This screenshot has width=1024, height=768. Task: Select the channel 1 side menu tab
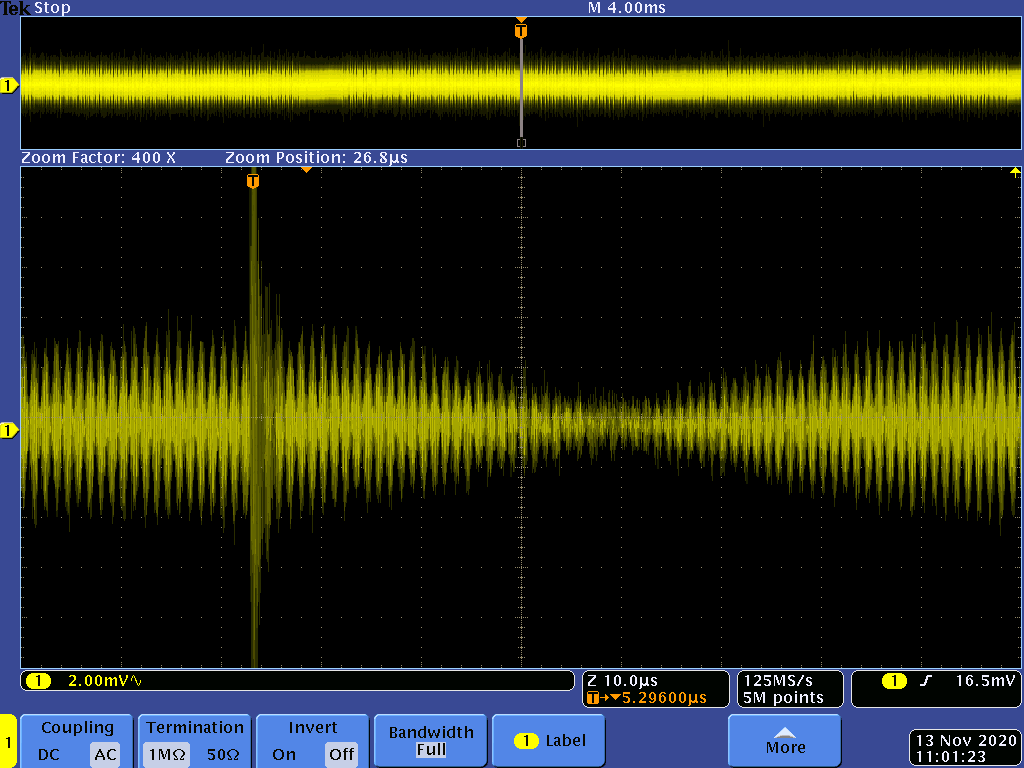[8, 742]
